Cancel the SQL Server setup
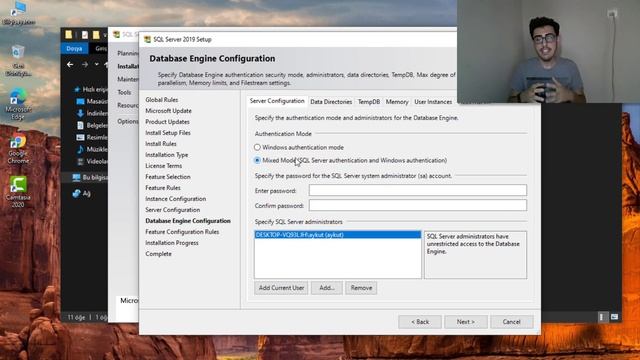The height and width of the screenshot is (360, 640). 511,322
